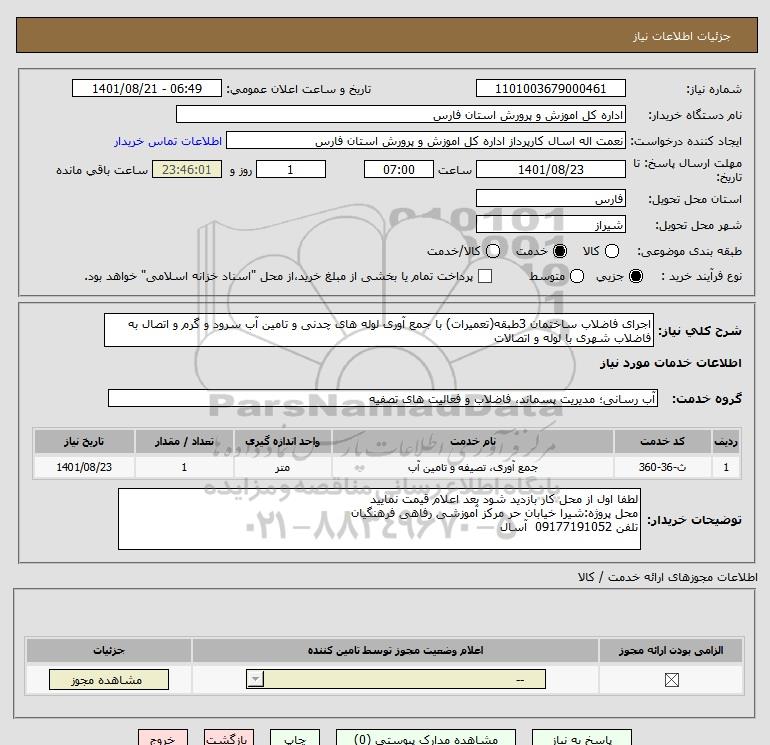Viewport: 770px width, 745px height.
Task: Click the remaining time field 23:46:01
Action: 187,169
